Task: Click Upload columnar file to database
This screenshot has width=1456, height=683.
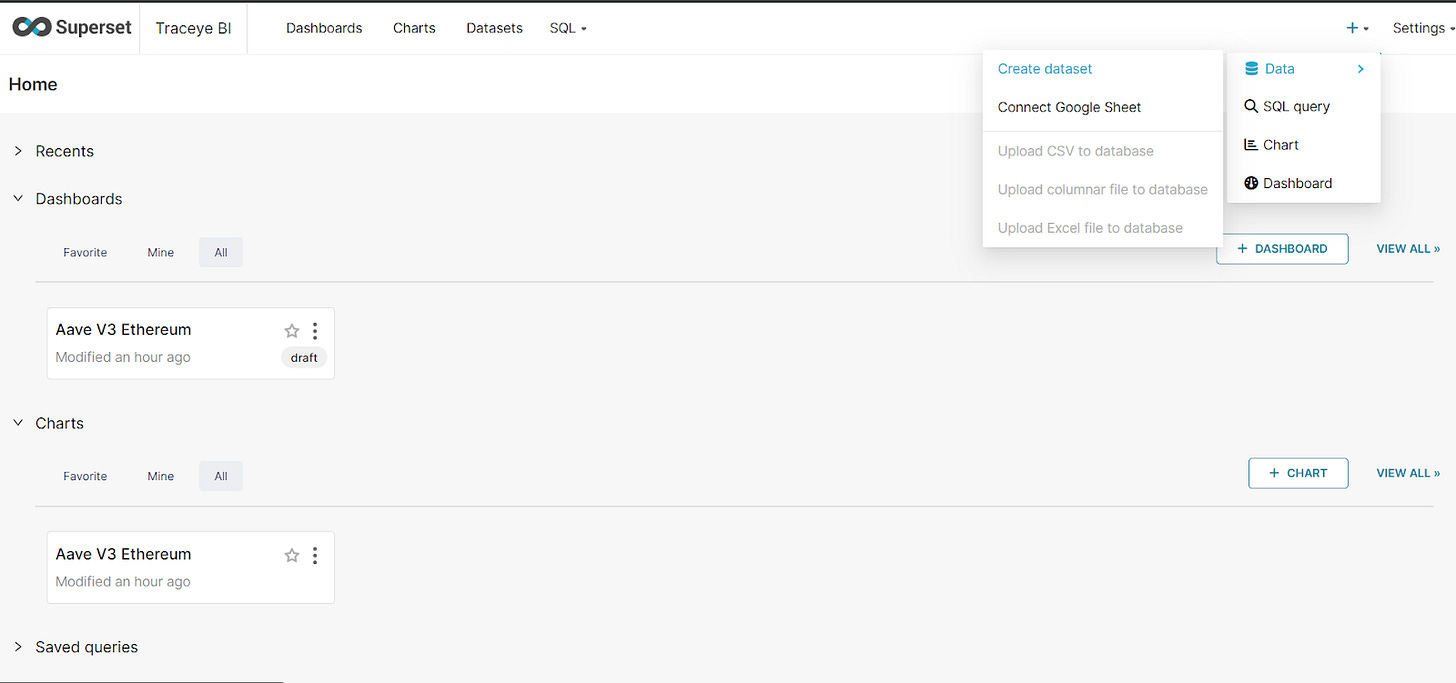Action: point(1103,189)
